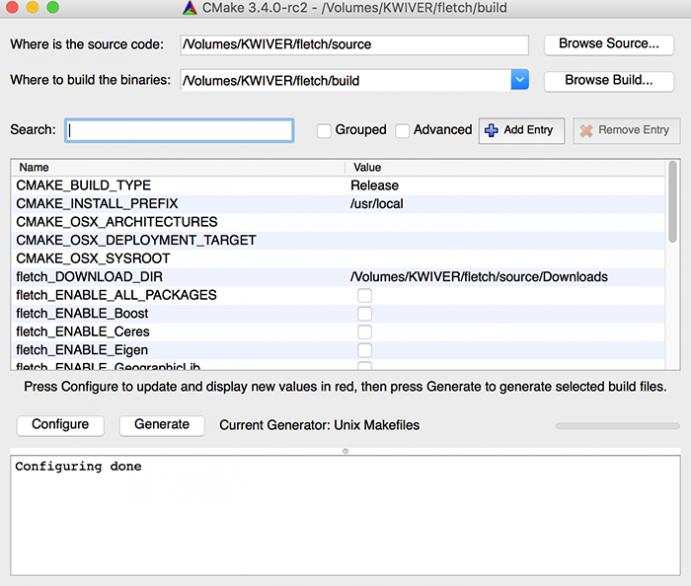691x586 pixels.
Task: Click the progress bar beside Current Generator
Action: 617,426
